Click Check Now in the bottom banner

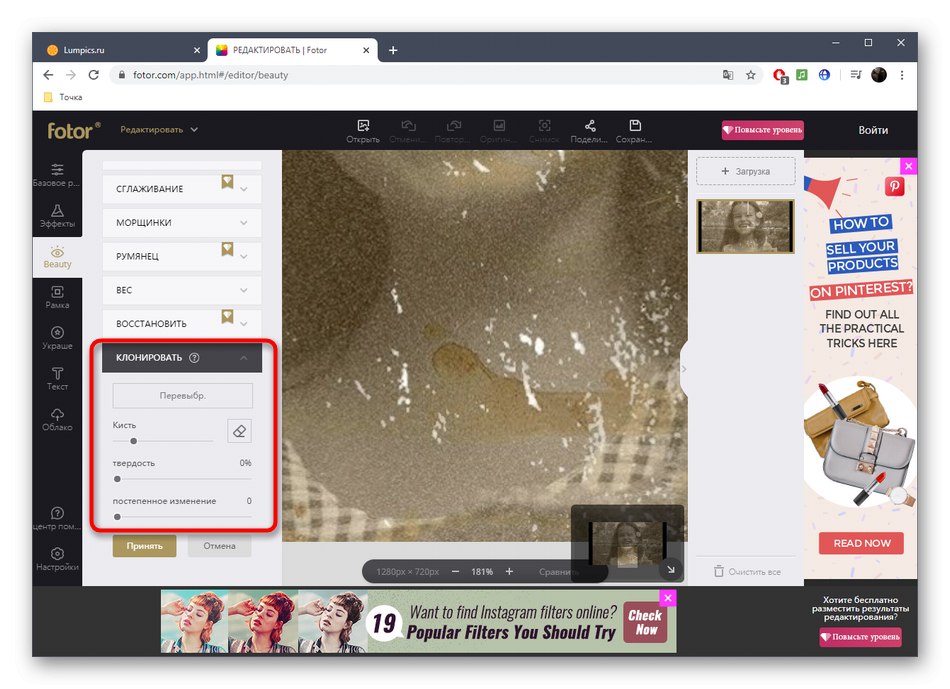[x=646, y=622]
